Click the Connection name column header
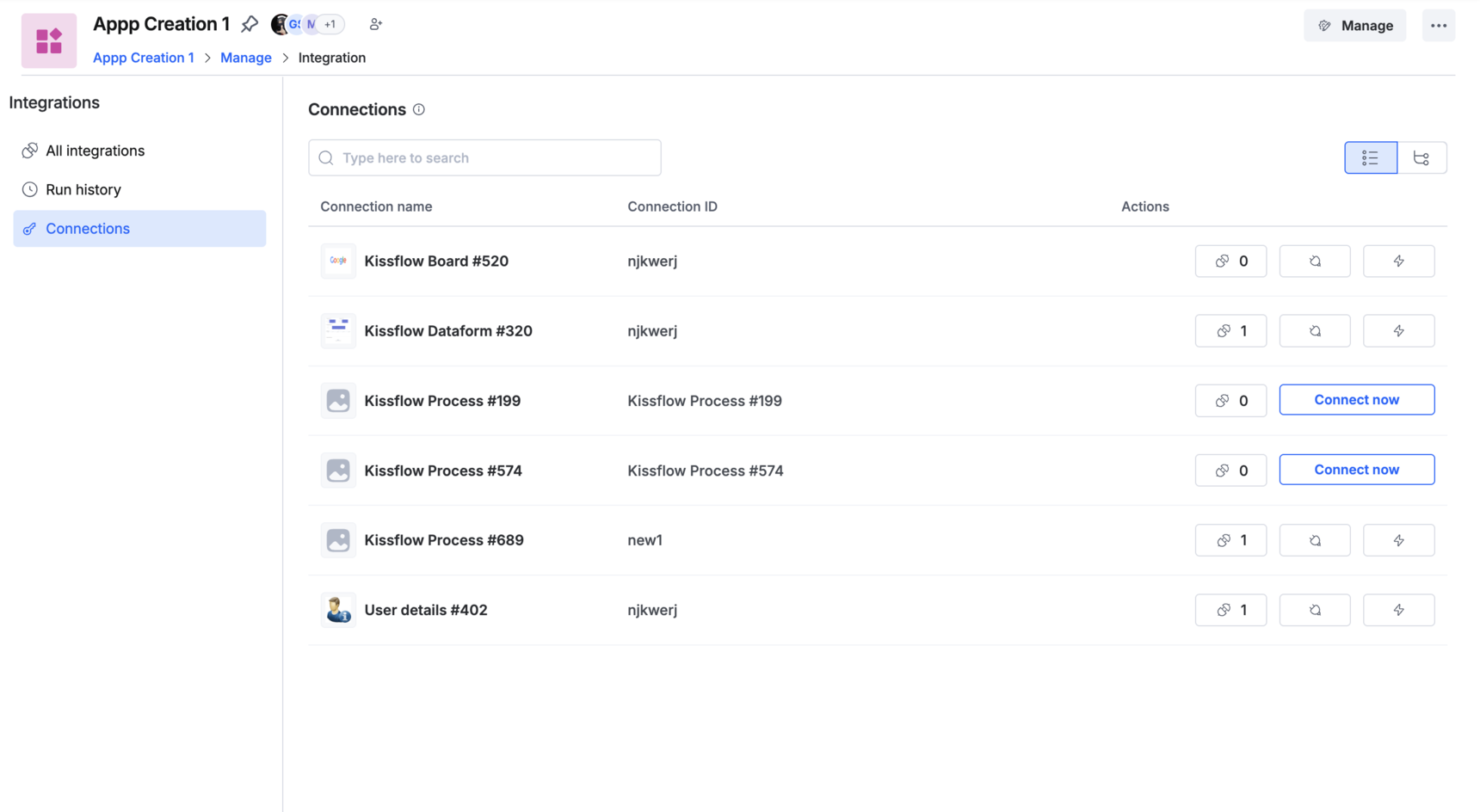 point(376,206)
